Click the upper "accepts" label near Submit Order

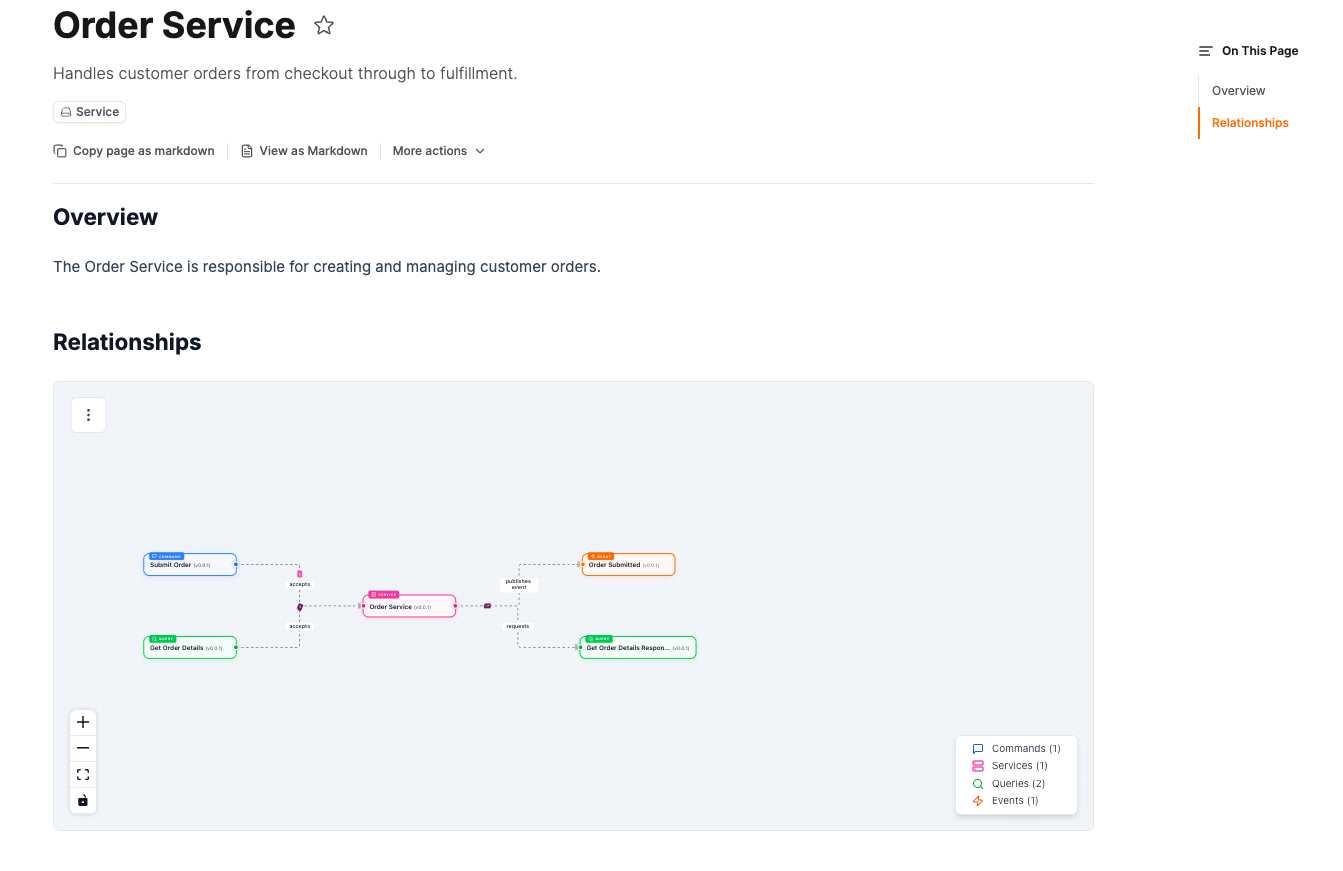pos(300,584)
